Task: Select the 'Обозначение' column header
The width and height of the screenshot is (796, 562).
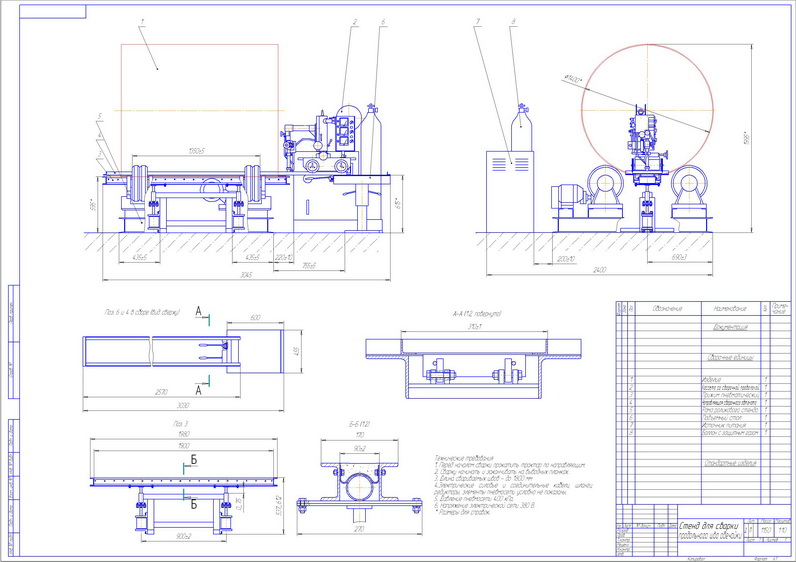Action: click(667, 308)
